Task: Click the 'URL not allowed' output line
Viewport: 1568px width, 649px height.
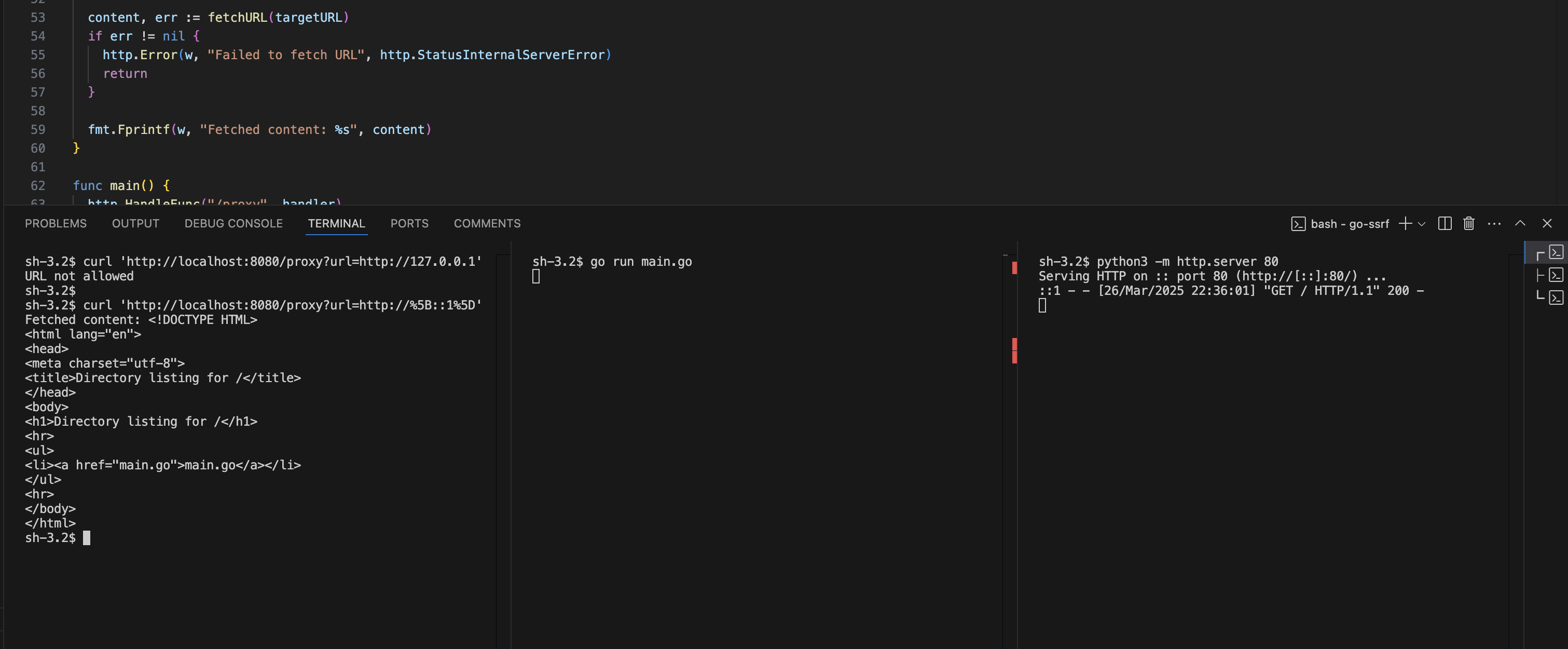Action: pos(79,276)
